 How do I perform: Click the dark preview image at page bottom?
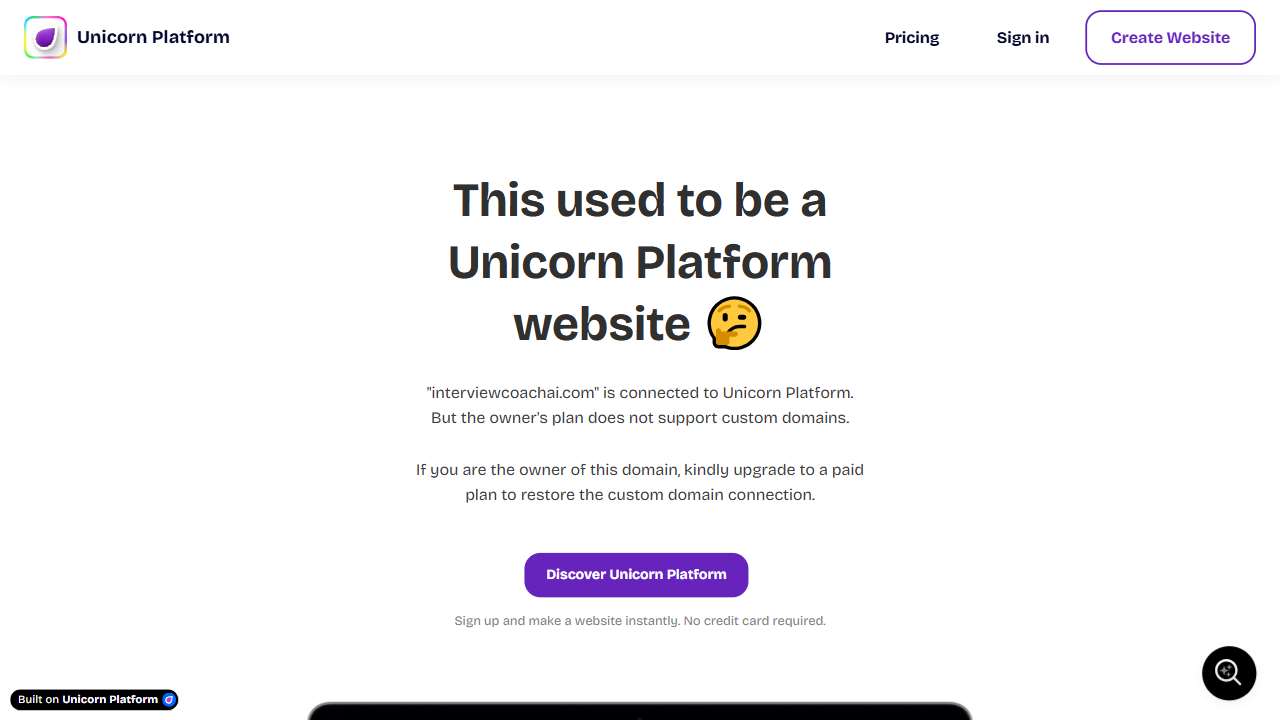pyautogui.click(x=640, y=711)
